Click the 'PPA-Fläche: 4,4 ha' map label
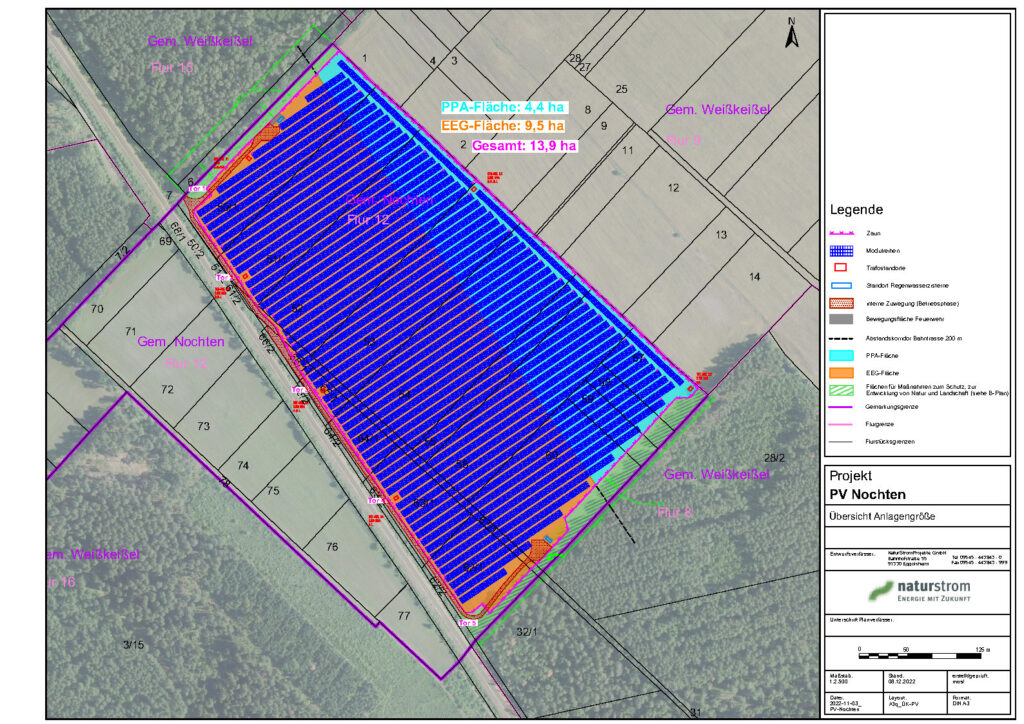This screenshot has width=1024, height=724. [503, 107]
